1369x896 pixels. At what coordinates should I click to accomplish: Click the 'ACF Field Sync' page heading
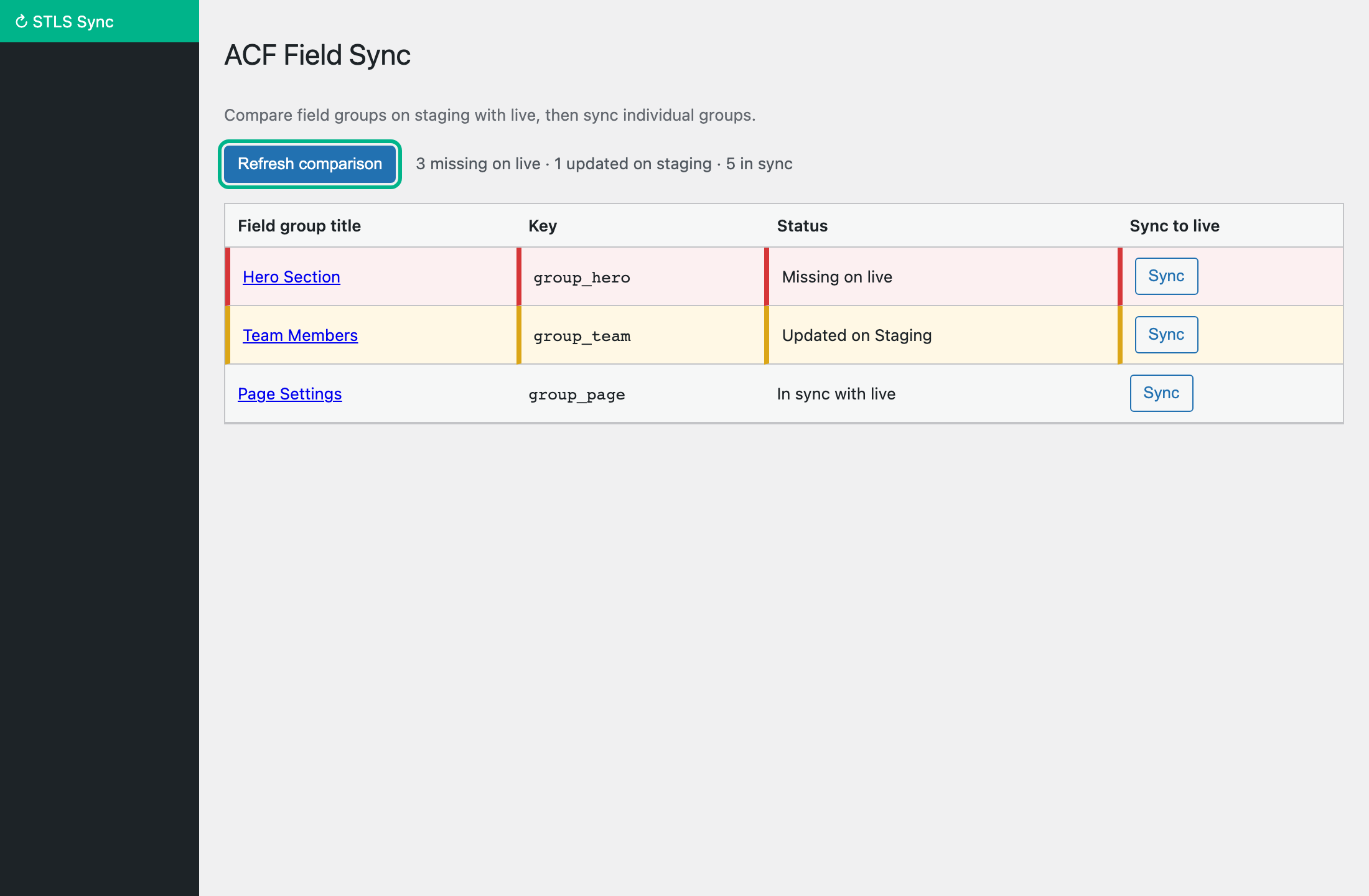click(x=317, y=55)
